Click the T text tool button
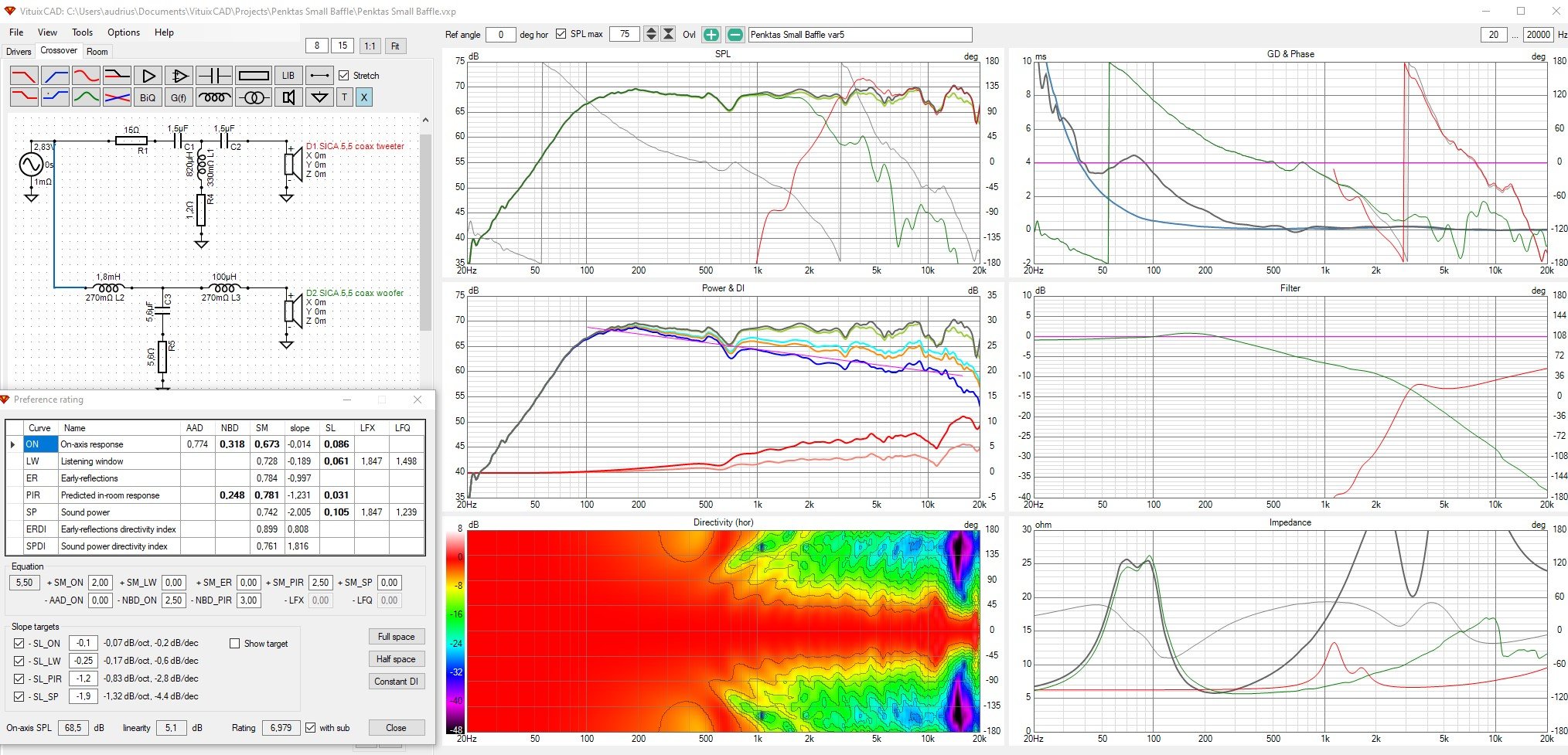This screenshot has width=1568, height=755. pos(345,97)
